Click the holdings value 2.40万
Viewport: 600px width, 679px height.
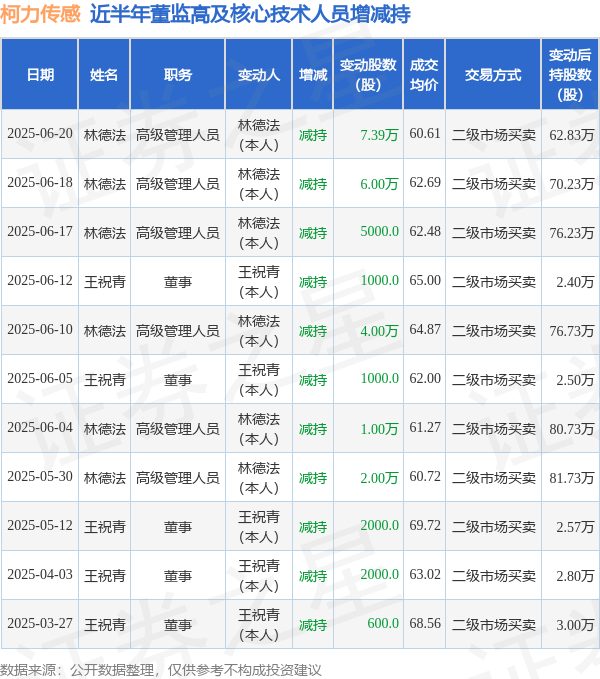click(x=575, y=281)
